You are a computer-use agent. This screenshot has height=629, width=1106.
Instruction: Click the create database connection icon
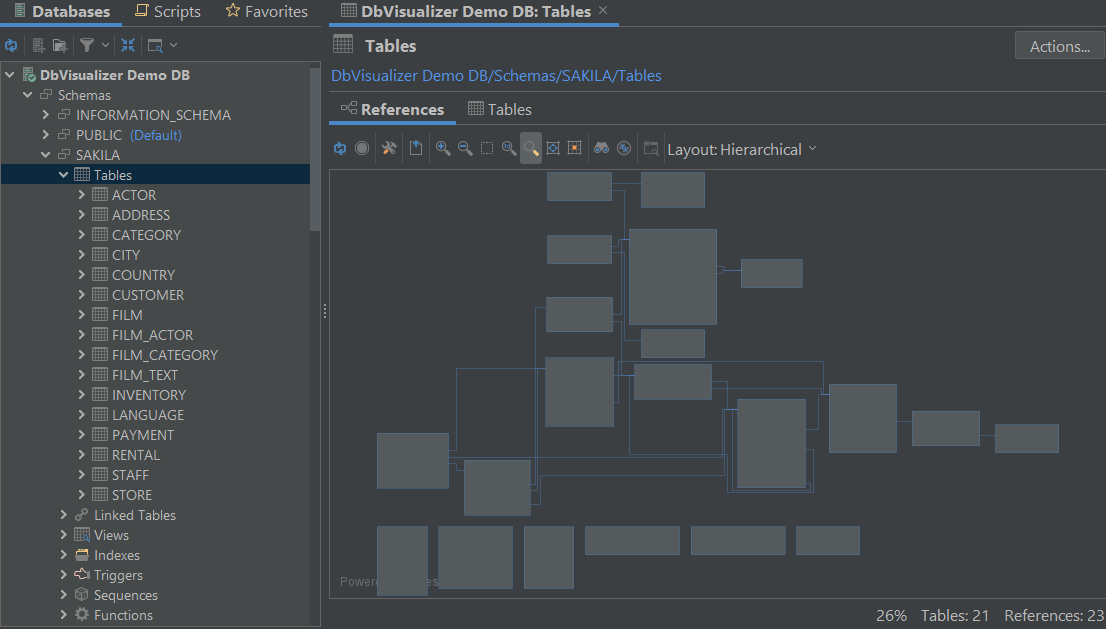click(x=39, y=46)
